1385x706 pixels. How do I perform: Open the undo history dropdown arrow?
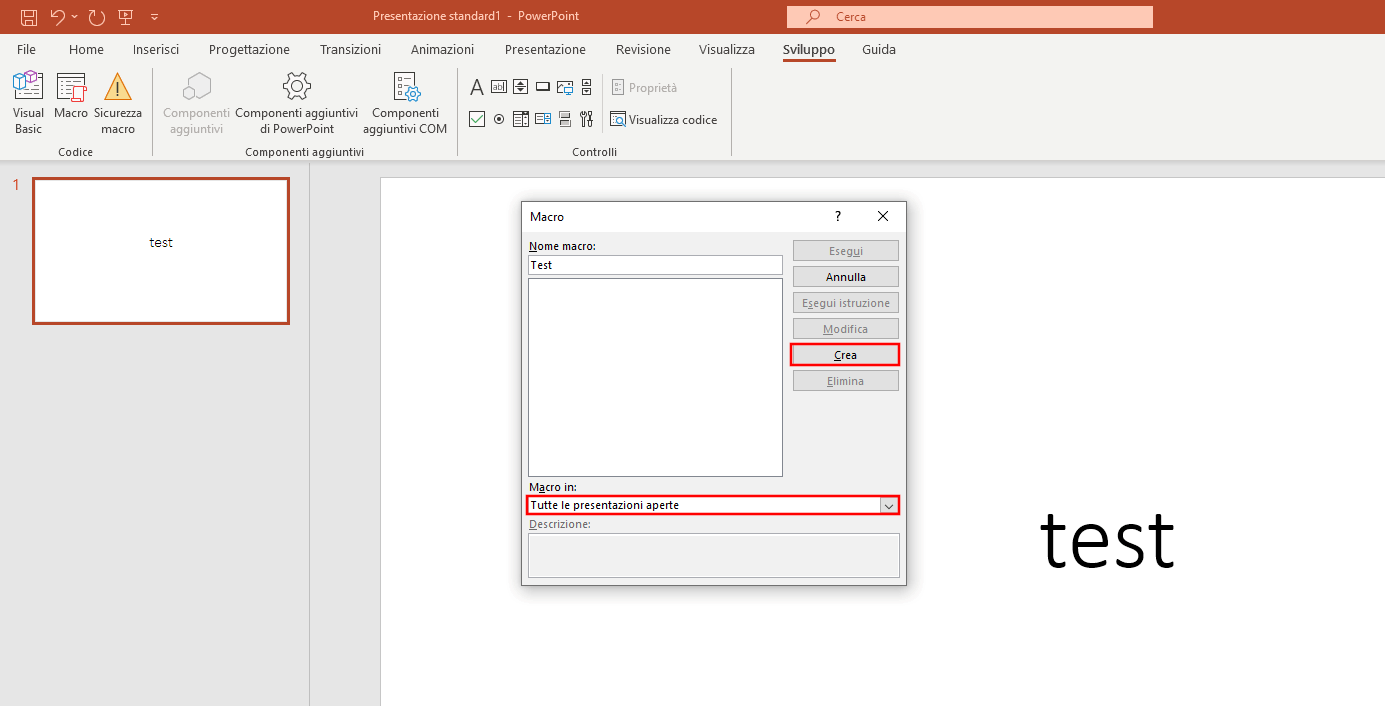[75, 17]
